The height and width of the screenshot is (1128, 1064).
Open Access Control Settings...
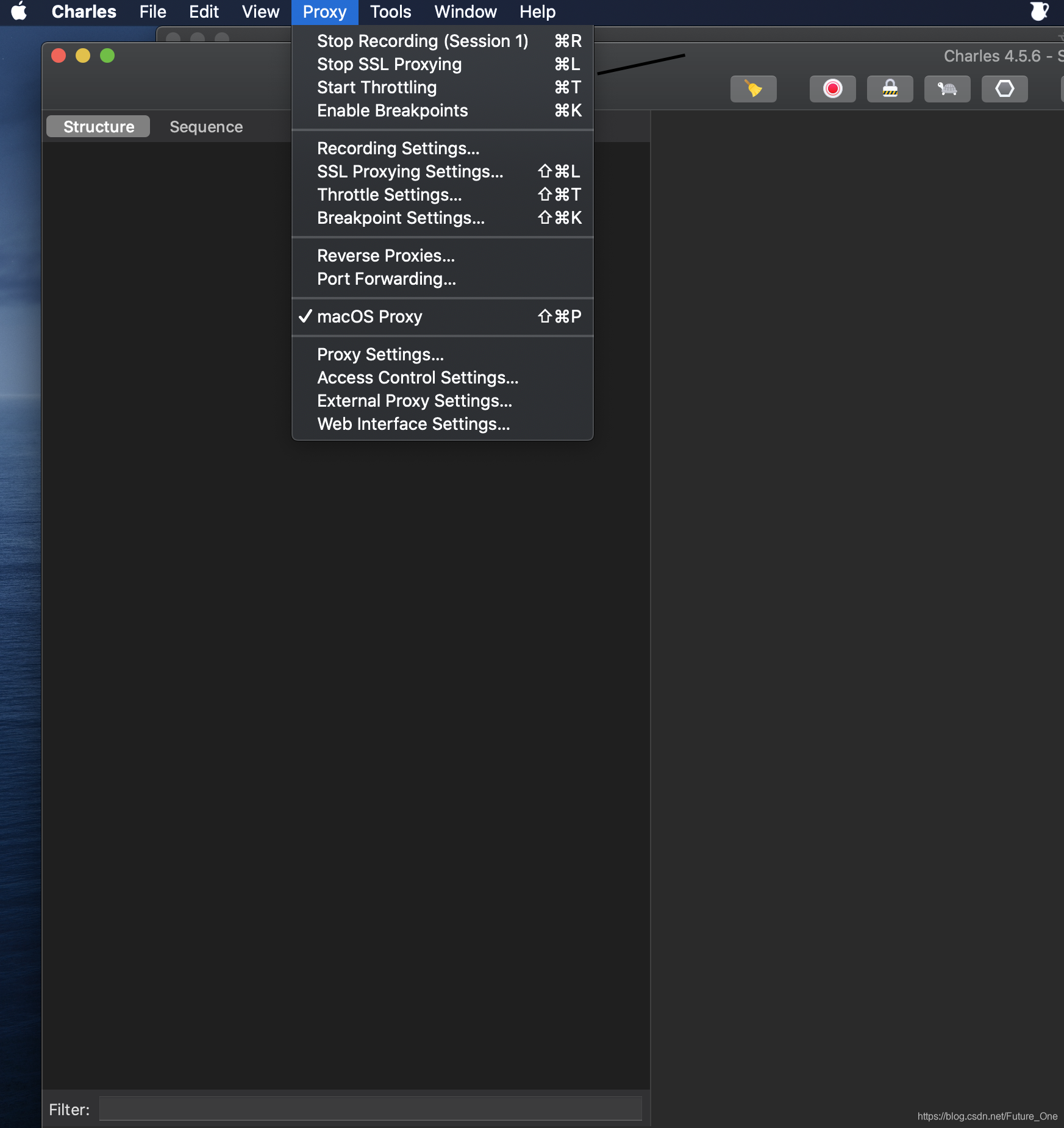(x=443, y=377)
